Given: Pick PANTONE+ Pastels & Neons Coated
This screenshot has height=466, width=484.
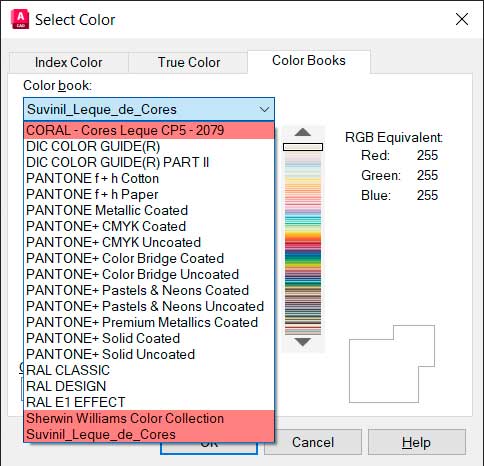Looking at the screenshot, I should coord(149,290).
